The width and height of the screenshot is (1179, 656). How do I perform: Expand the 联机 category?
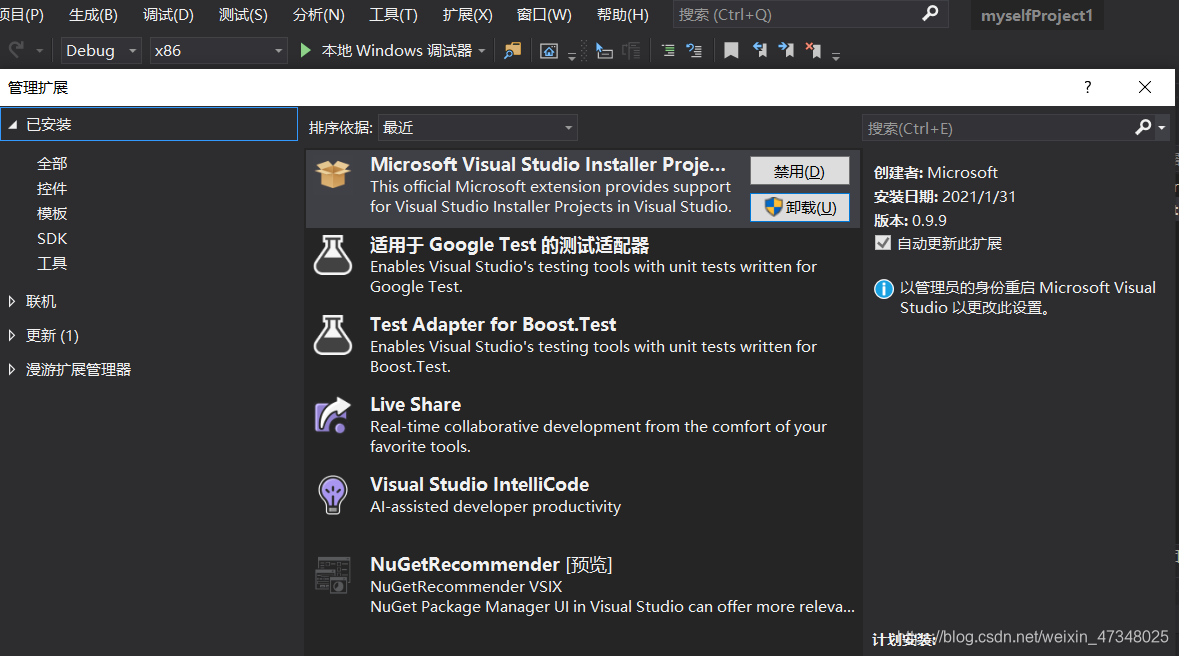click(x=11, y=302)
